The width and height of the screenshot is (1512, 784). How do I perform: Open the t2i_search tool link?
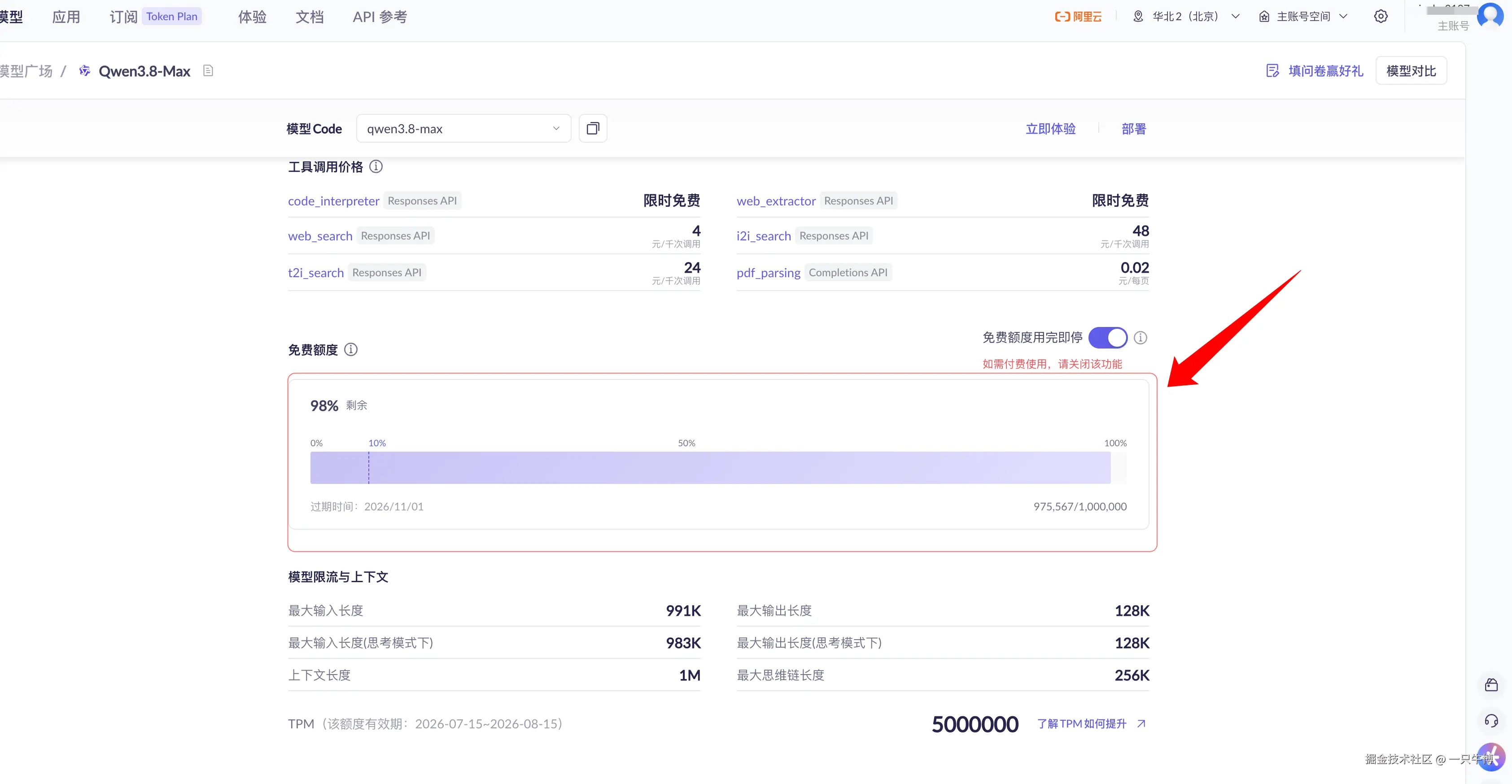[316, 273]
